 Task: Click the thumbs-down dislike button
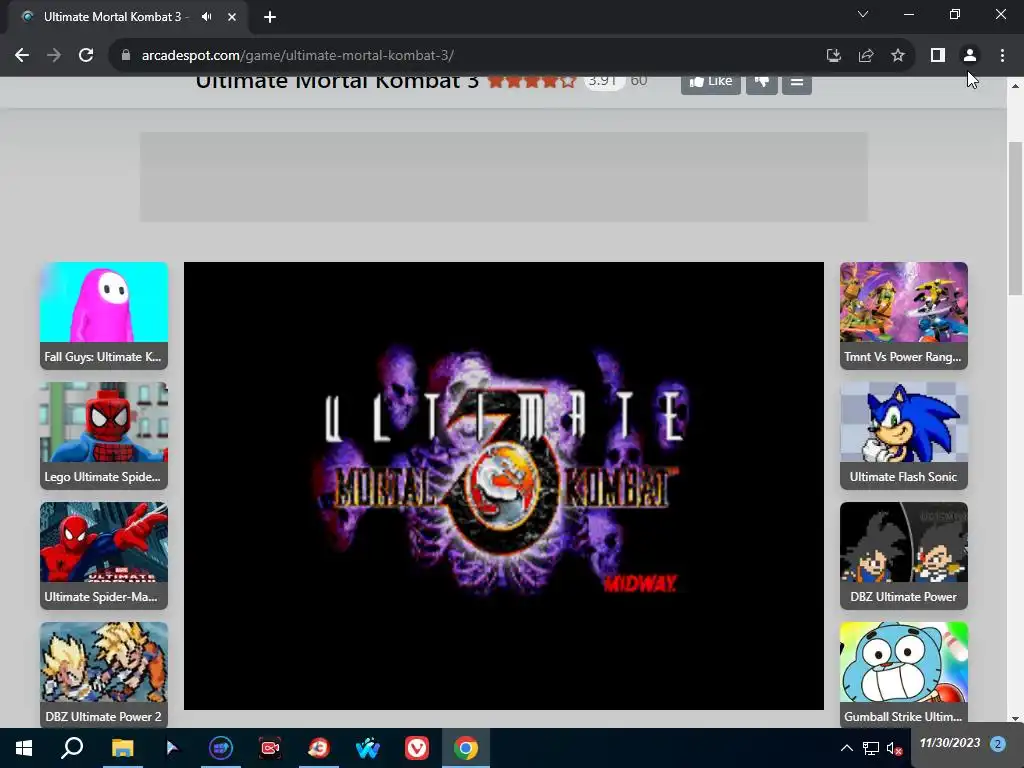(x=761, y=84)
